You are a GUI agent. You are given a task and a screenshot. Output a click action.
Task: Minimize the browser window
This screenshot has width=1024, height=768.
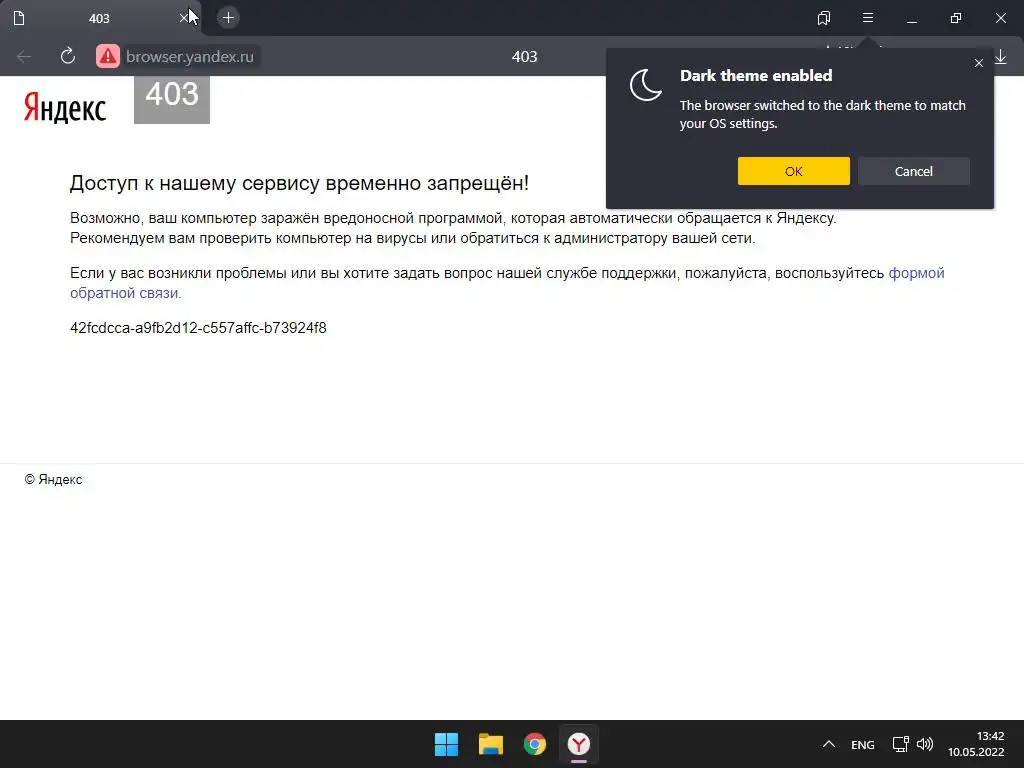tap(912, 18)
